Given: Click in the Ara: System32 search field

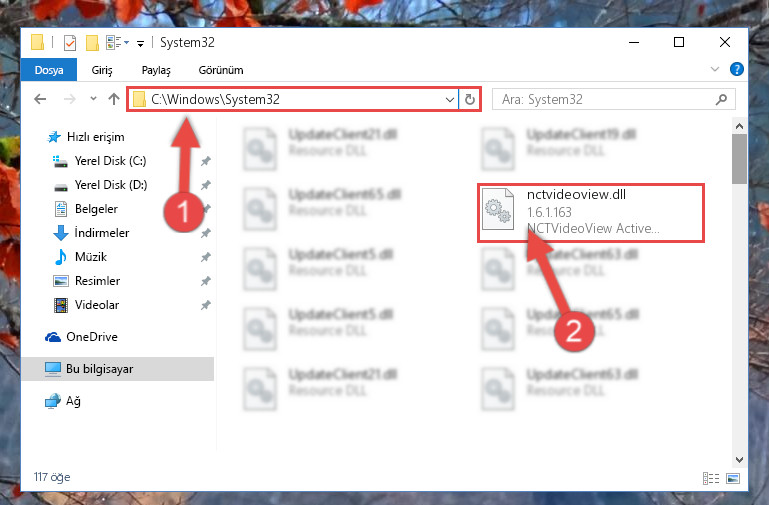Looking at the screenshot, I should click(x=605, y=100).
